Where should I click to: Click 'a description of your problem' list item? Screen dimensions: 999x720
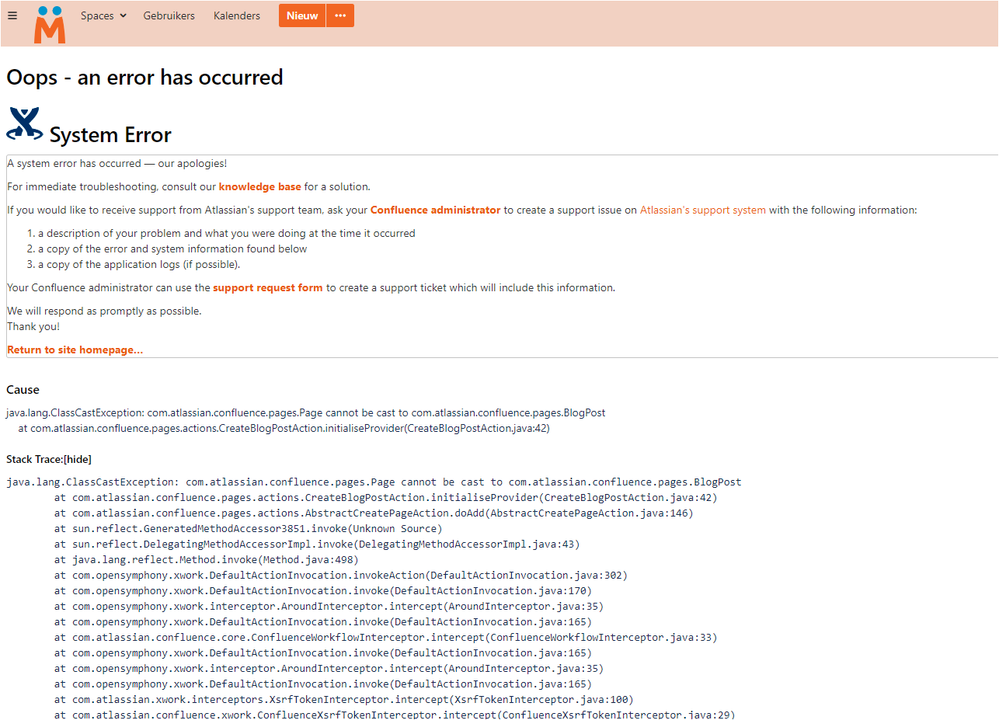(x=226, y=233)
